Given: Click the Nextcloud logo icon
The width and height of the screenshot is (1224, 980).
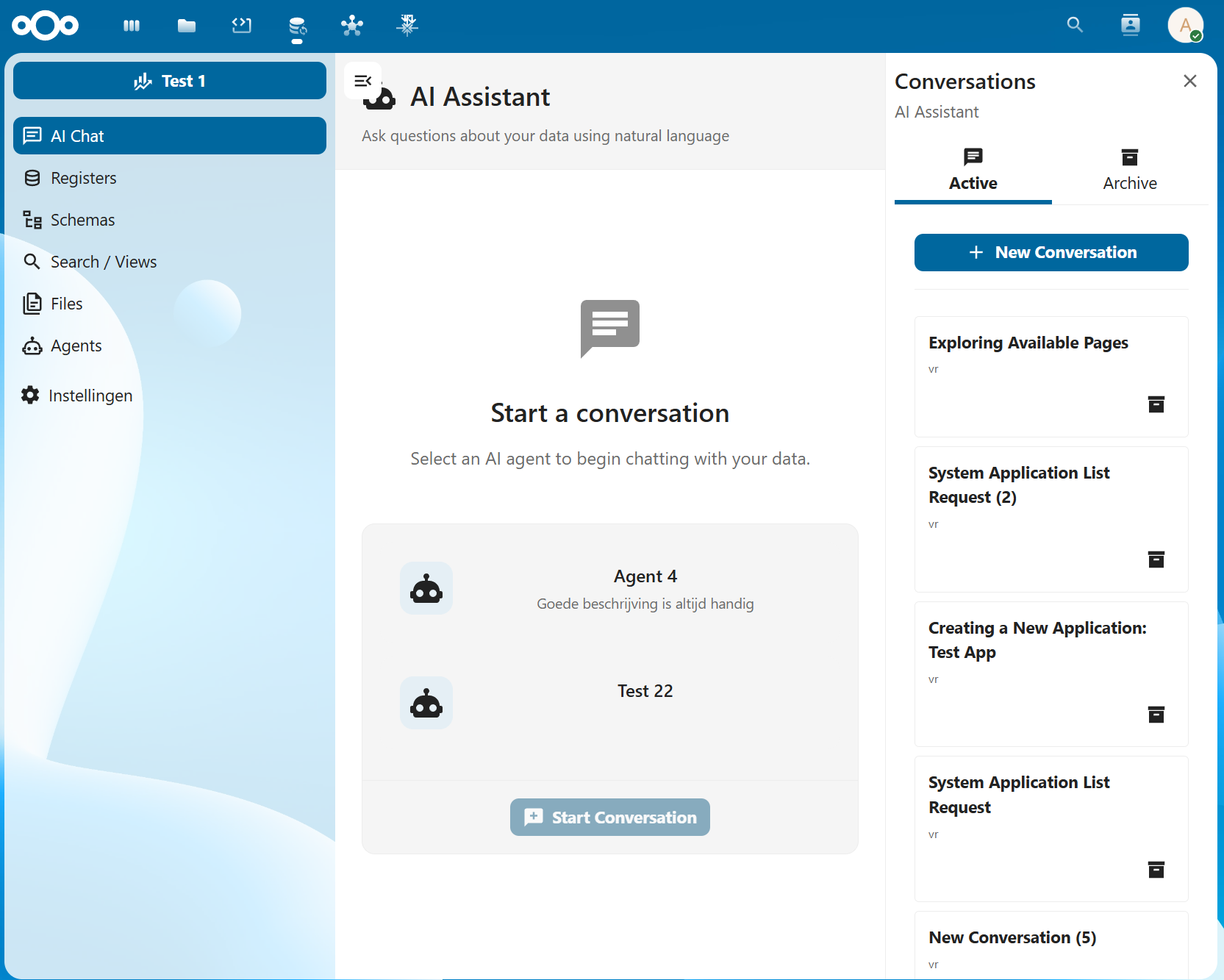Looking at the screenshot, I should click(x=45, y=26).
